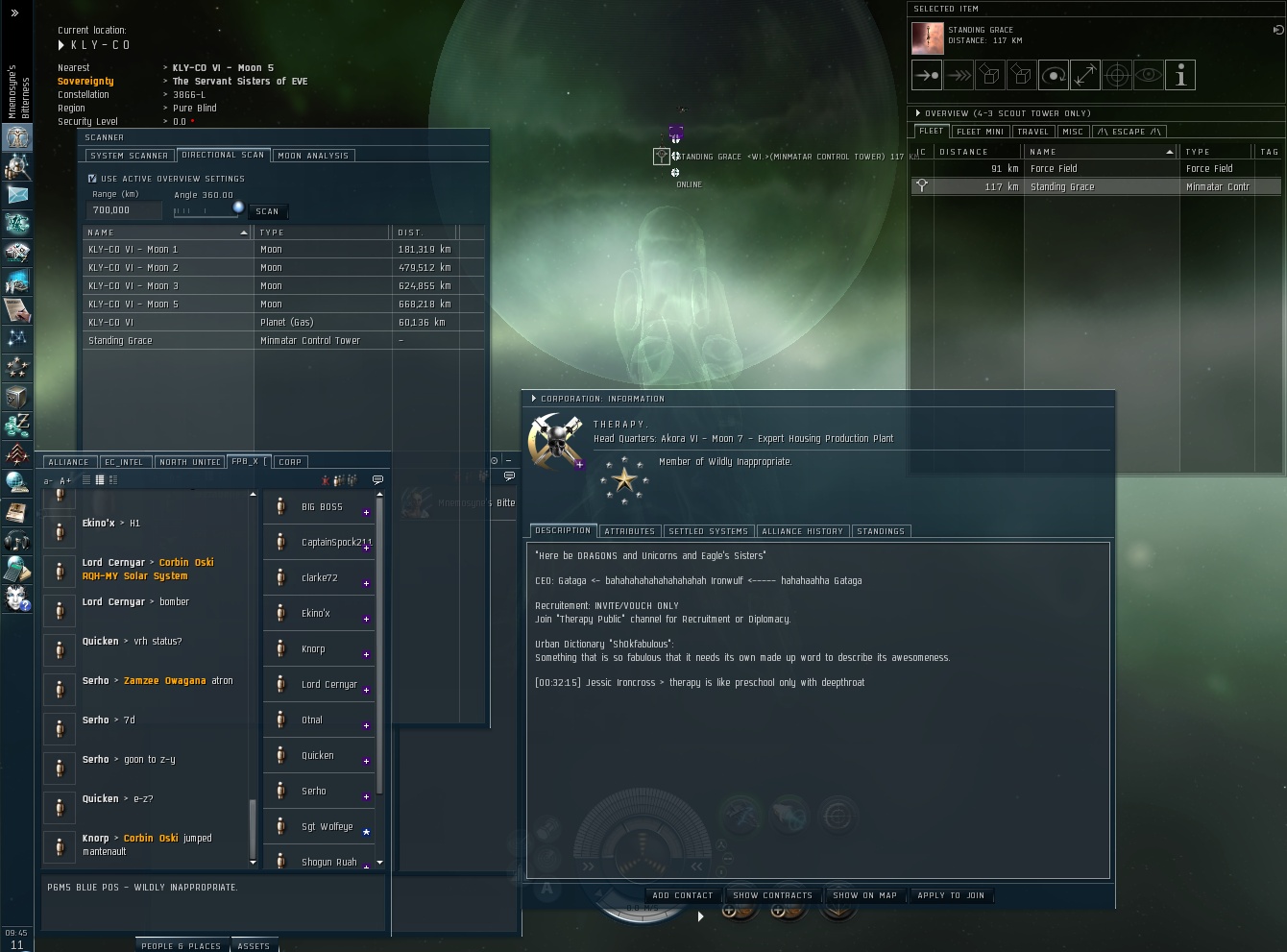Click the chat messages scroll-up arrow
This screenshot has height=952, width=1287.
pos(254,495)
